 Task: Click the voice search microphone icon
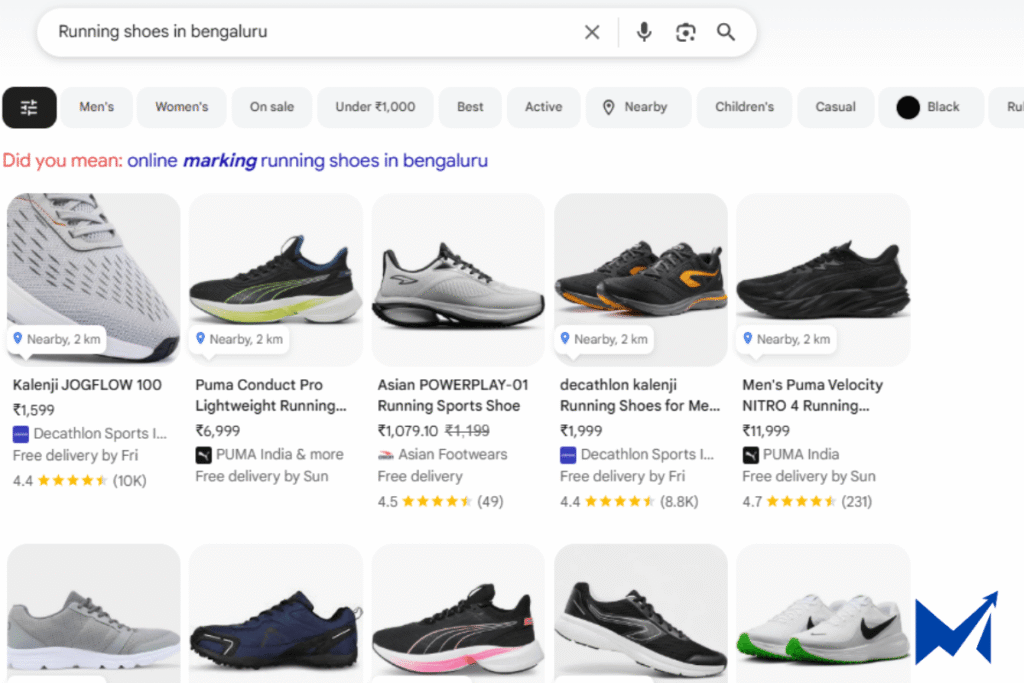coord(644,32)
